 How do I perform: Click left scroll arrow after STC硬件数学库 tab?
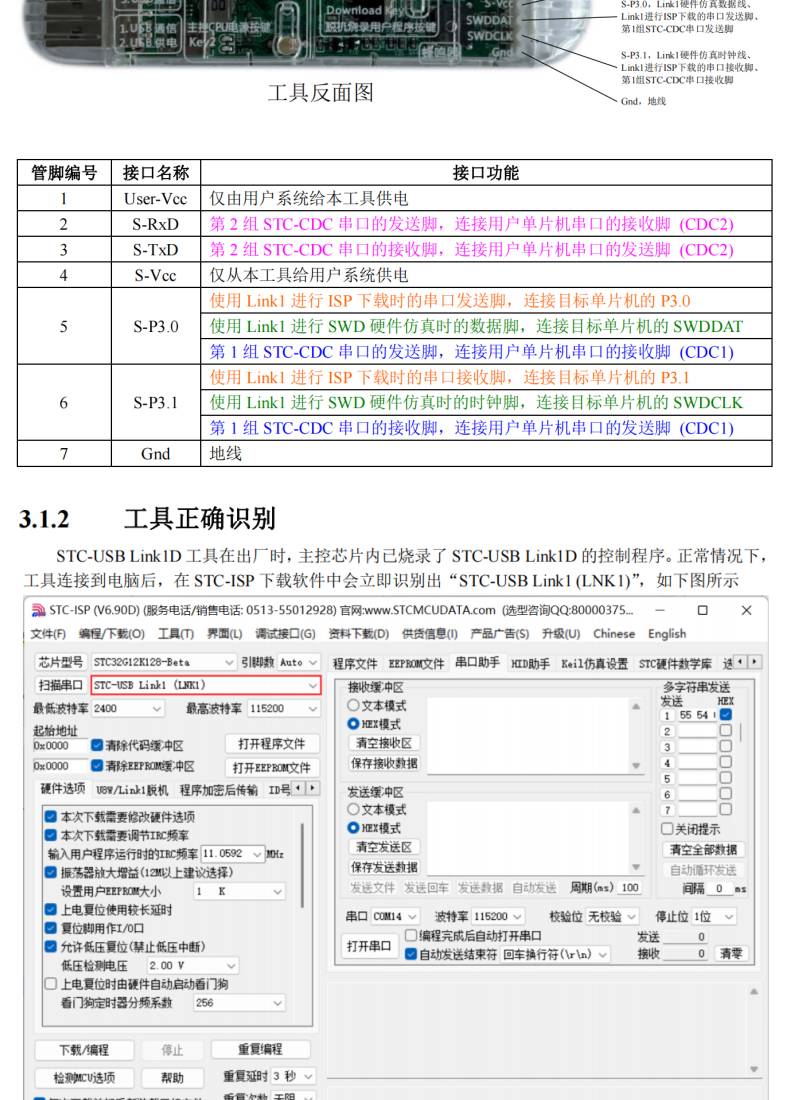[741, 662]
